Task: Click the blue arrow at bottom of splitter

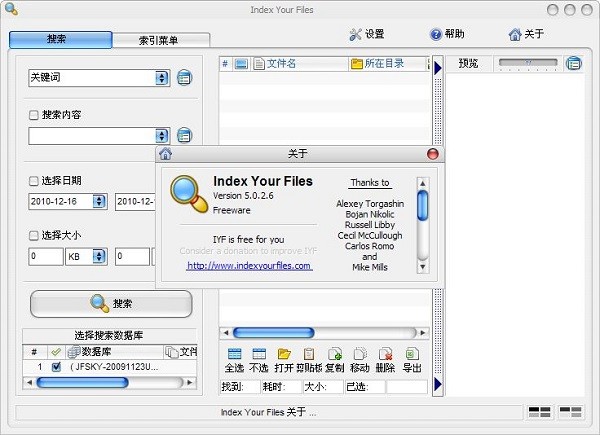Action: click(x=438, y=384)
